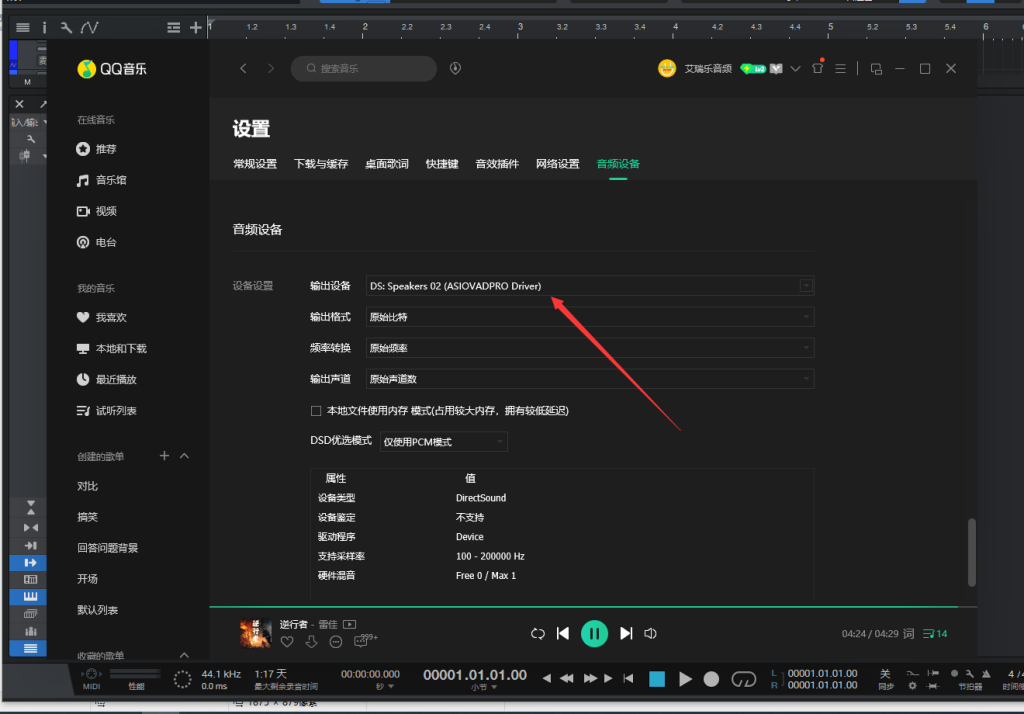Like the current song with the heart icon

tap(287, 642)
